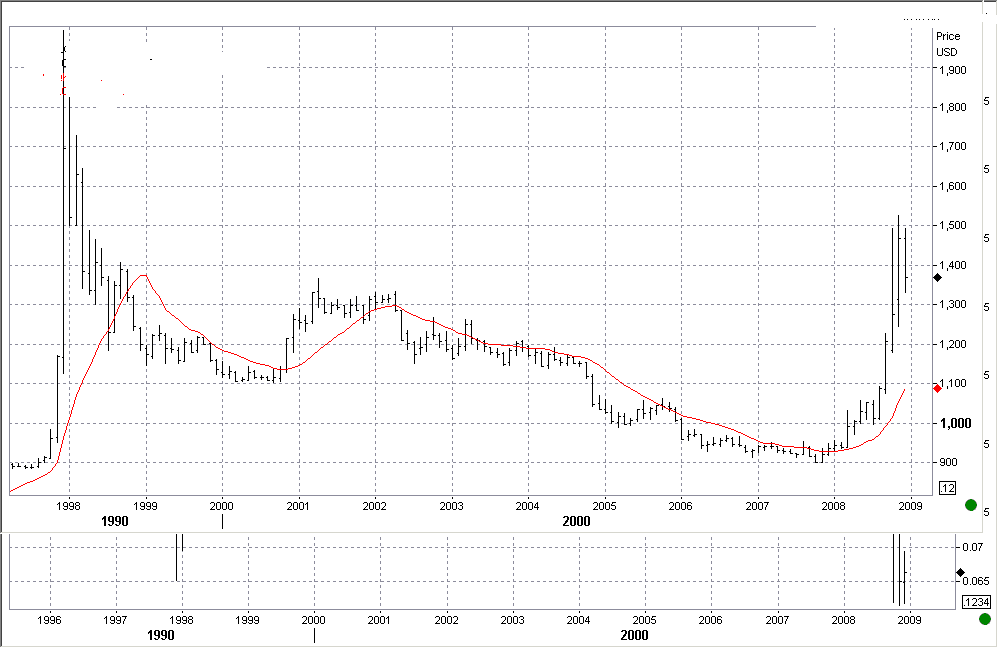Click the 1,900 price axis label

click(x=953, y=70)
